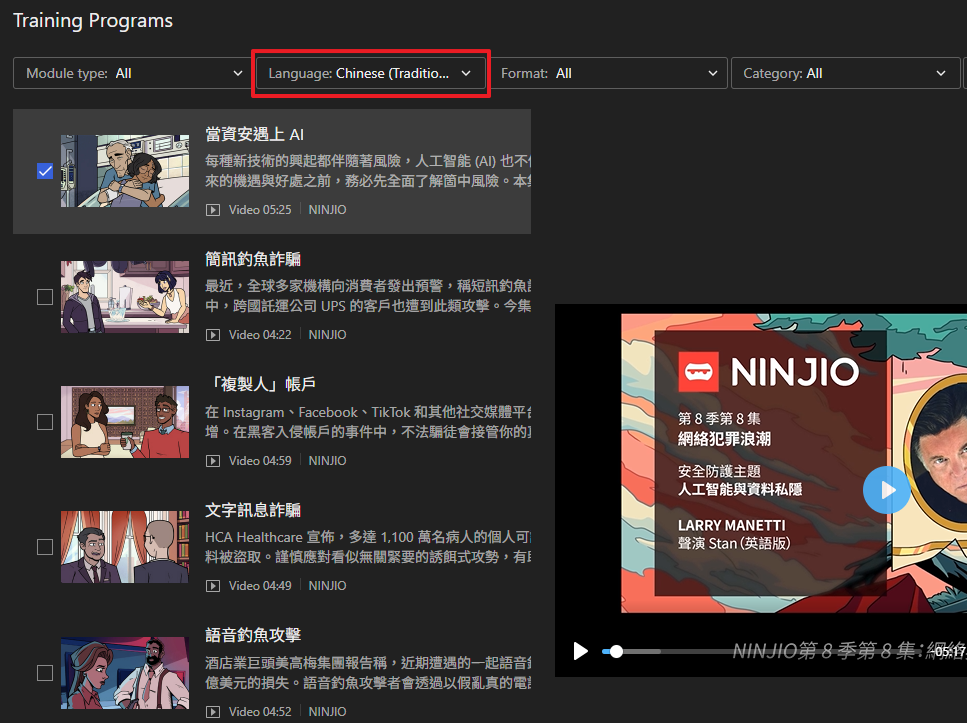
Task: Open the Module type dropdown
Action: pos(130,73)
